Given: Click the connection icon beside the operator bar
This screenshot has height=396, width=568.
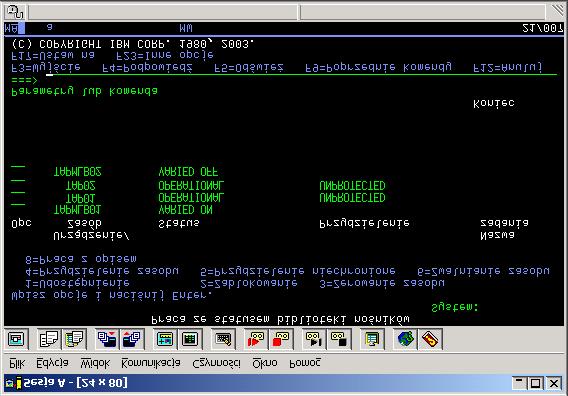Looking at the screenshot, I should click(x=15, y=12).
